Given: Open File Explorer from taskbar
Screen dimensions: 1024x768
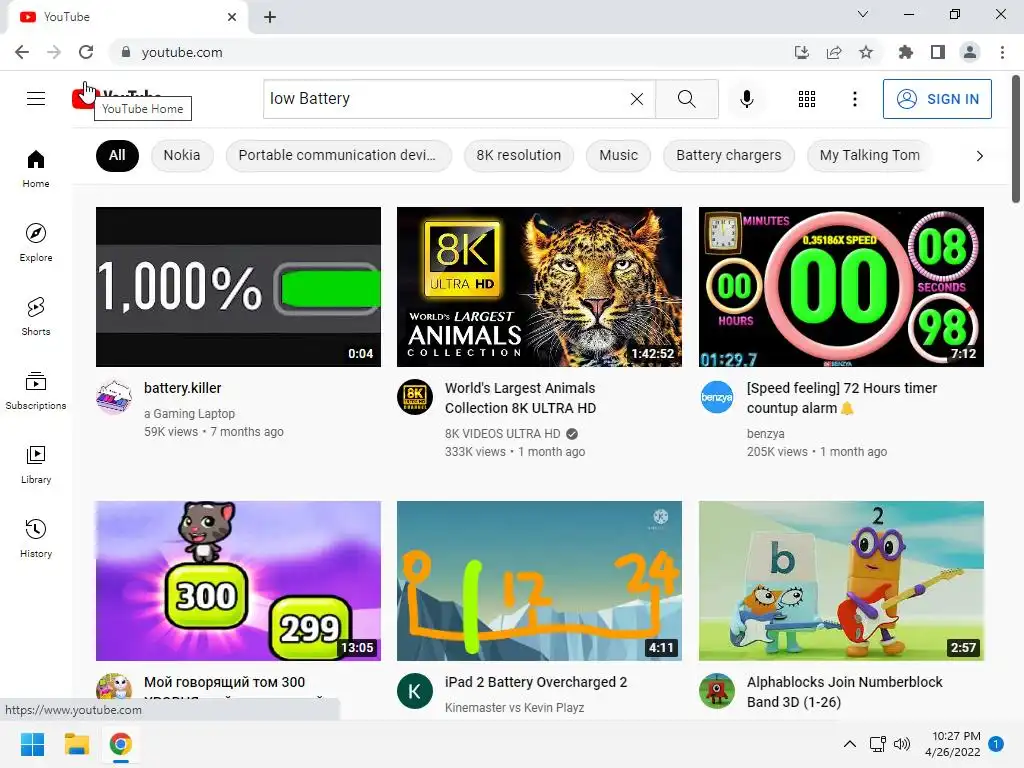Looking at the screenshot, I should (76, 744).
